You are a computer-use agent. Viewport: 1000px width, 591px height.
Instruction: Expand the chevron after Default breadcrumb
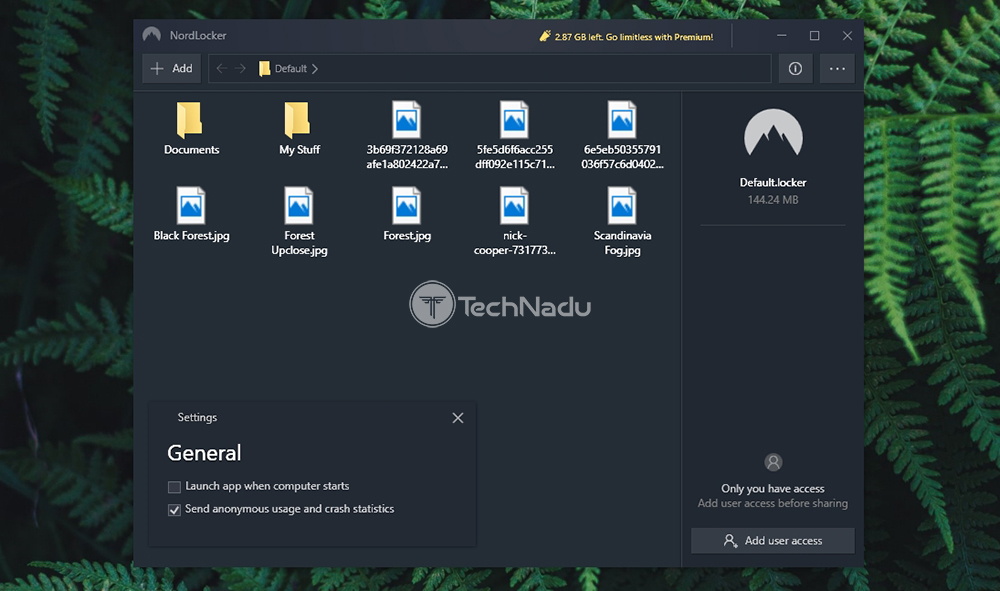pyautogui.click(x=315, y=68)
